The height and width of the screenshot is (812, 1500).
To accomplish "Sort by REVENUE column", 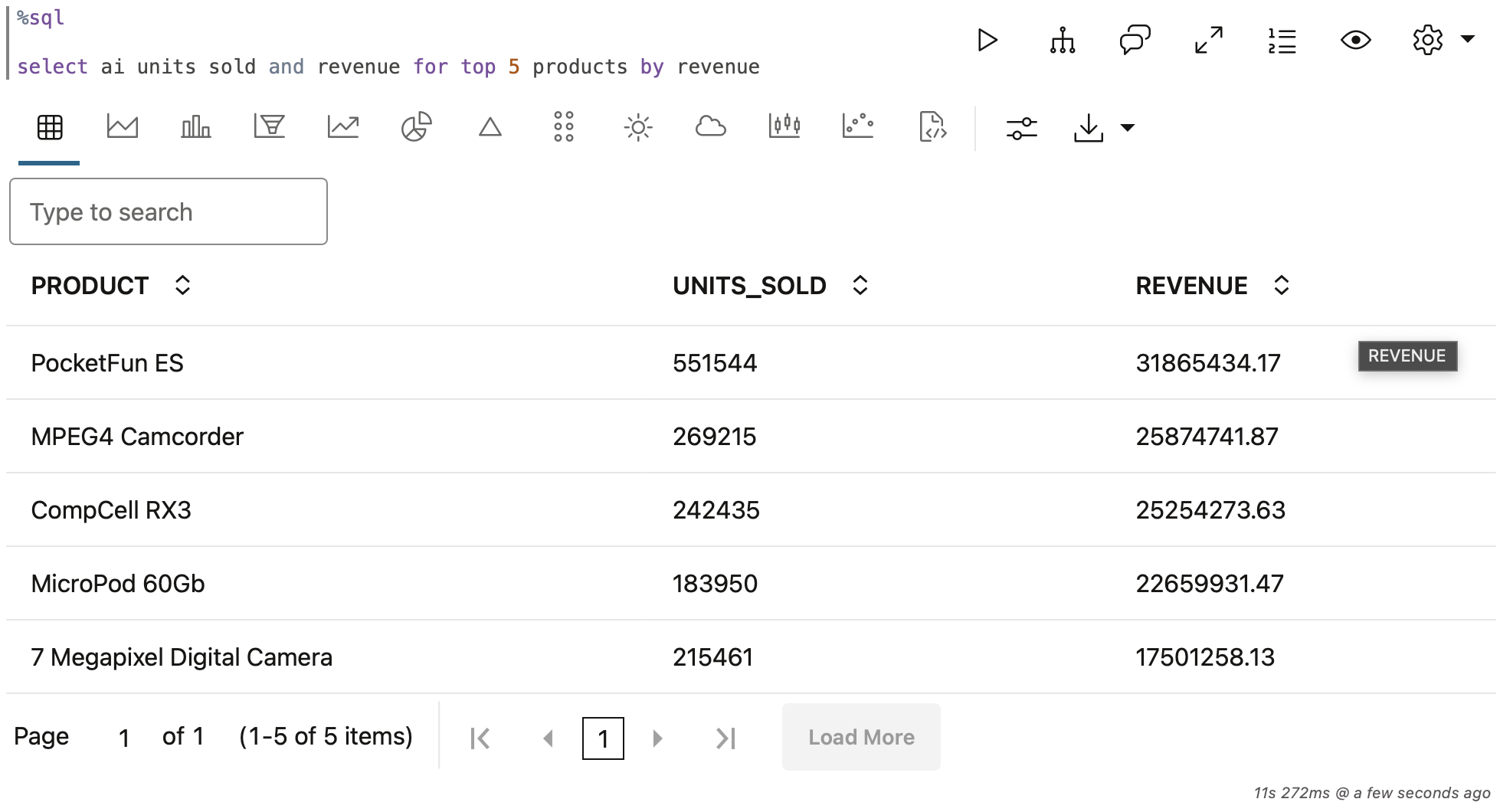I will (x=1282, y=286).
